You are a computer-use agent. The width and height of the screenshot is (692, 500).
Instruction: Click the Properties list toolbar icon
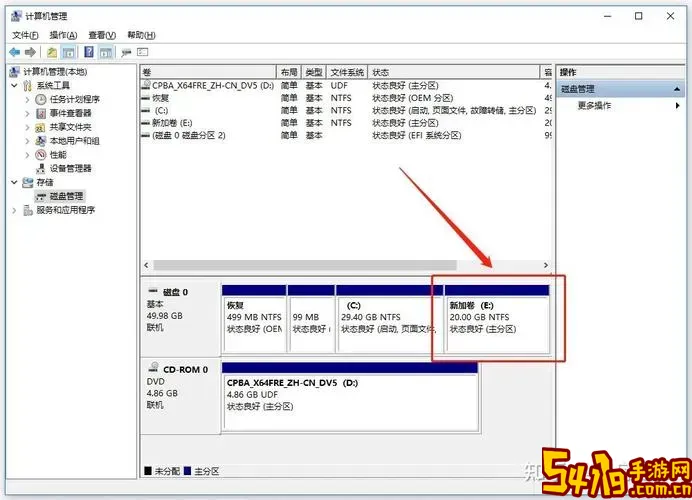tap(143, 52)
